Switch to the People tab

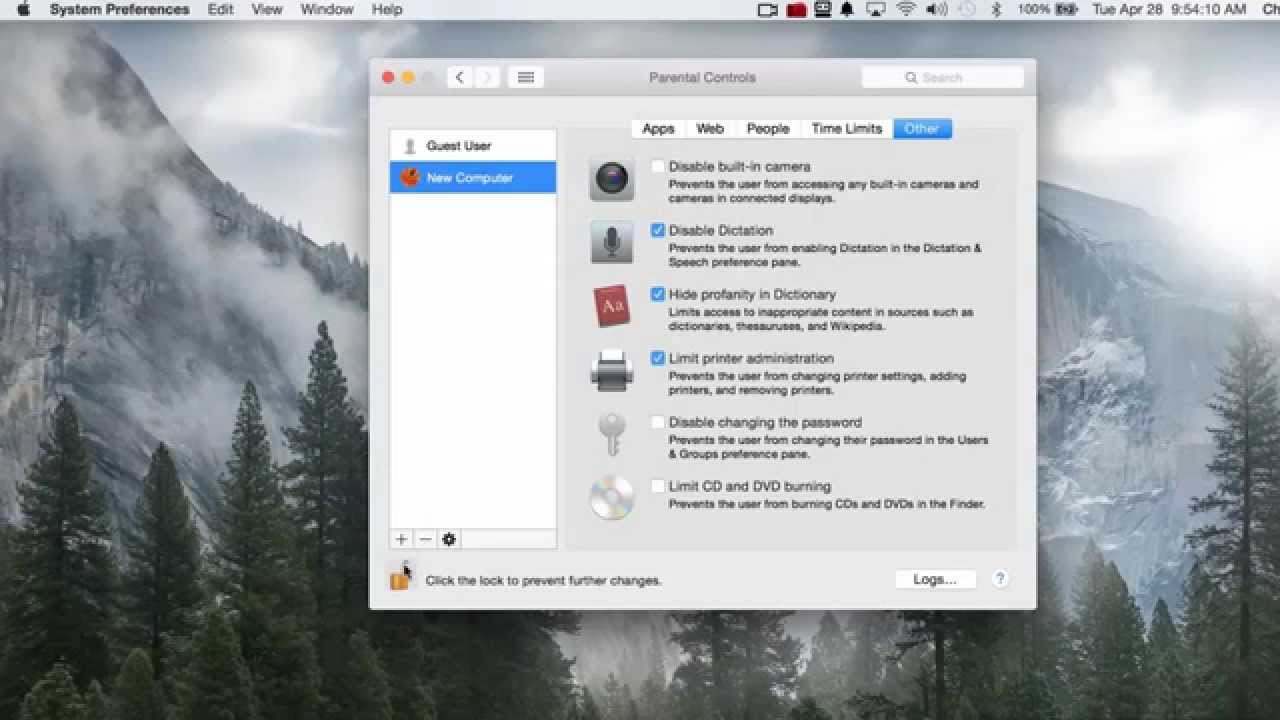(768, 129)
